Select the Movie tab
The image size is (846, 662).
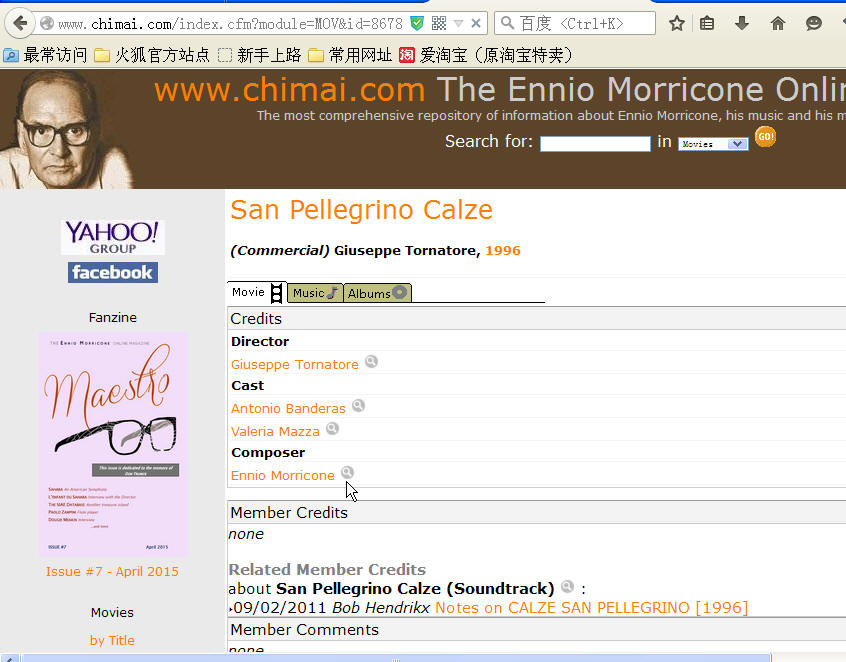257,292
